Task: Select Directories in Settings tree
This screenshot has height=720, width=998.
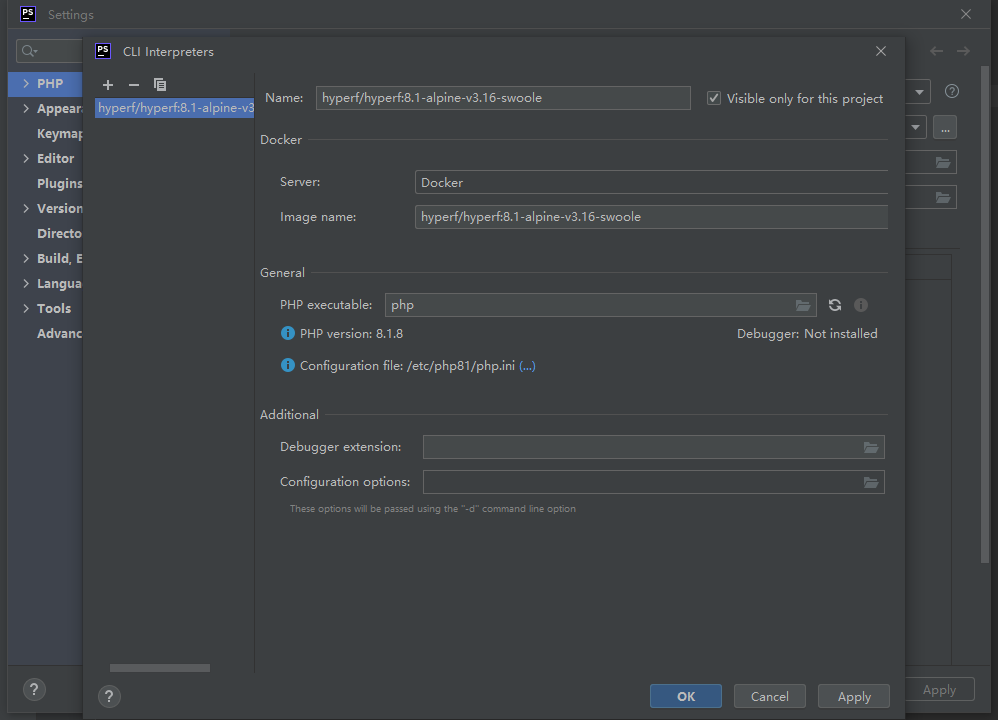Action: tap(59, 233)
